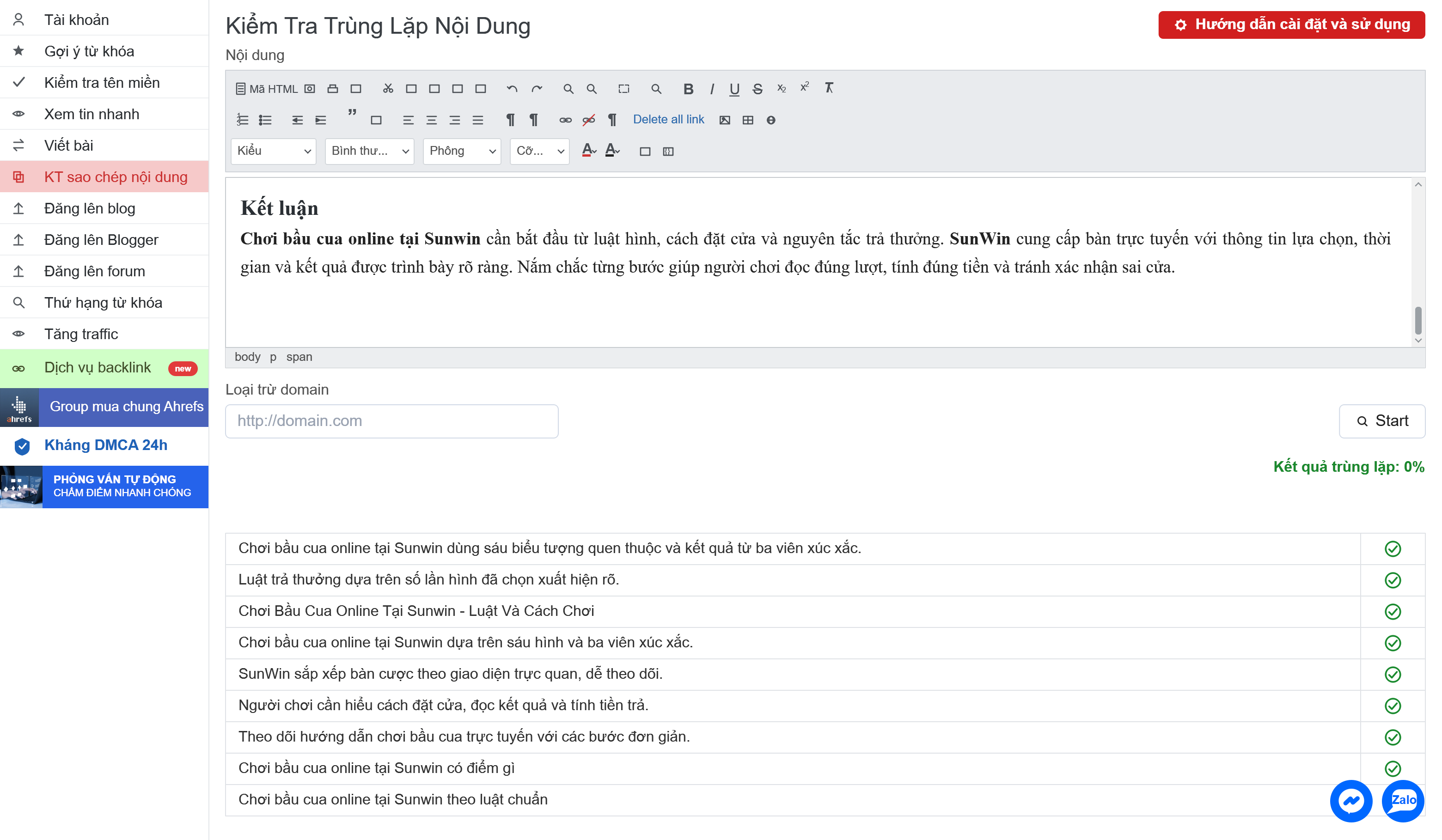Align text to the left
The width and height of the screenshot is (1442, 840).
tap(408, 120)
